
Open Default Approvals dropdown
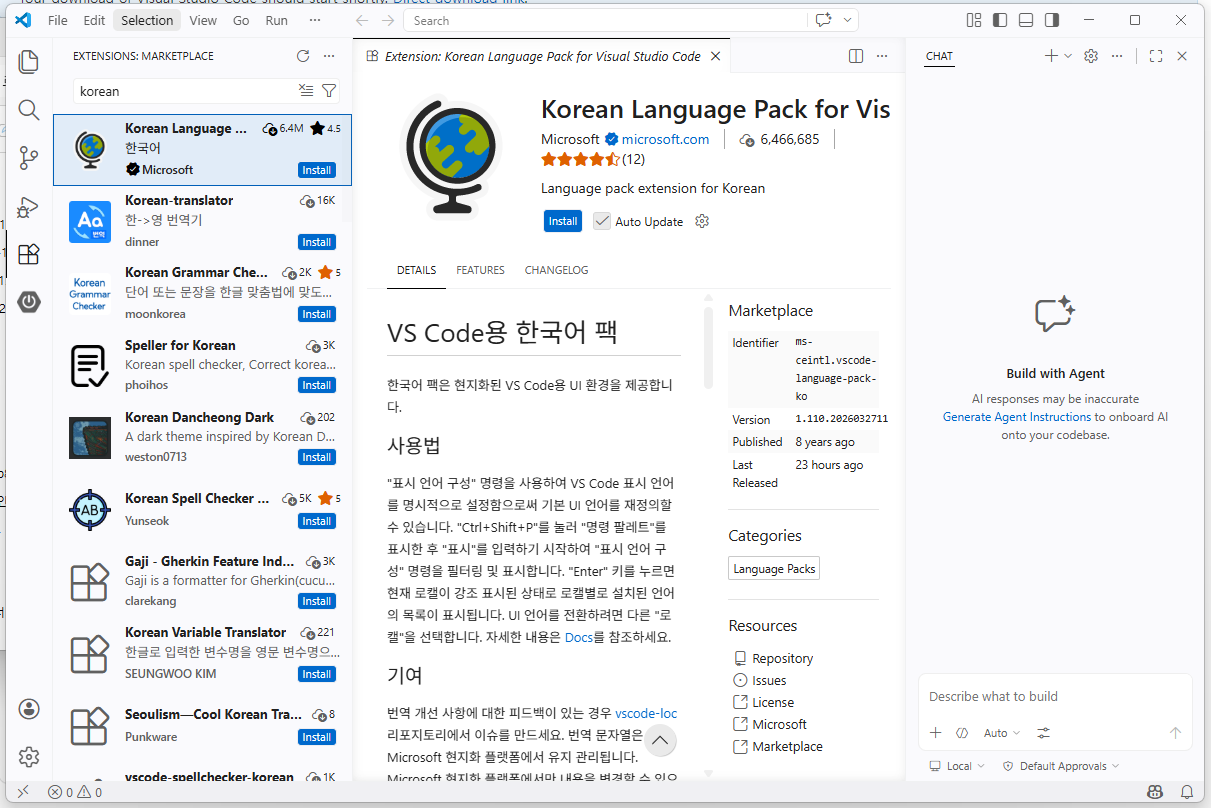pos(1060,766)
